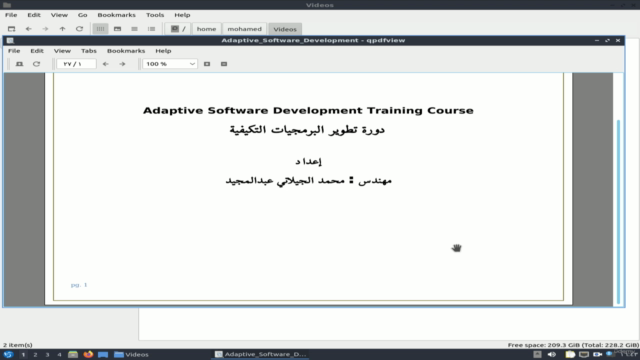Open Help menu in the file manager window
The width and height of the screenshot is (640, 360).
[x=182, y=15]
